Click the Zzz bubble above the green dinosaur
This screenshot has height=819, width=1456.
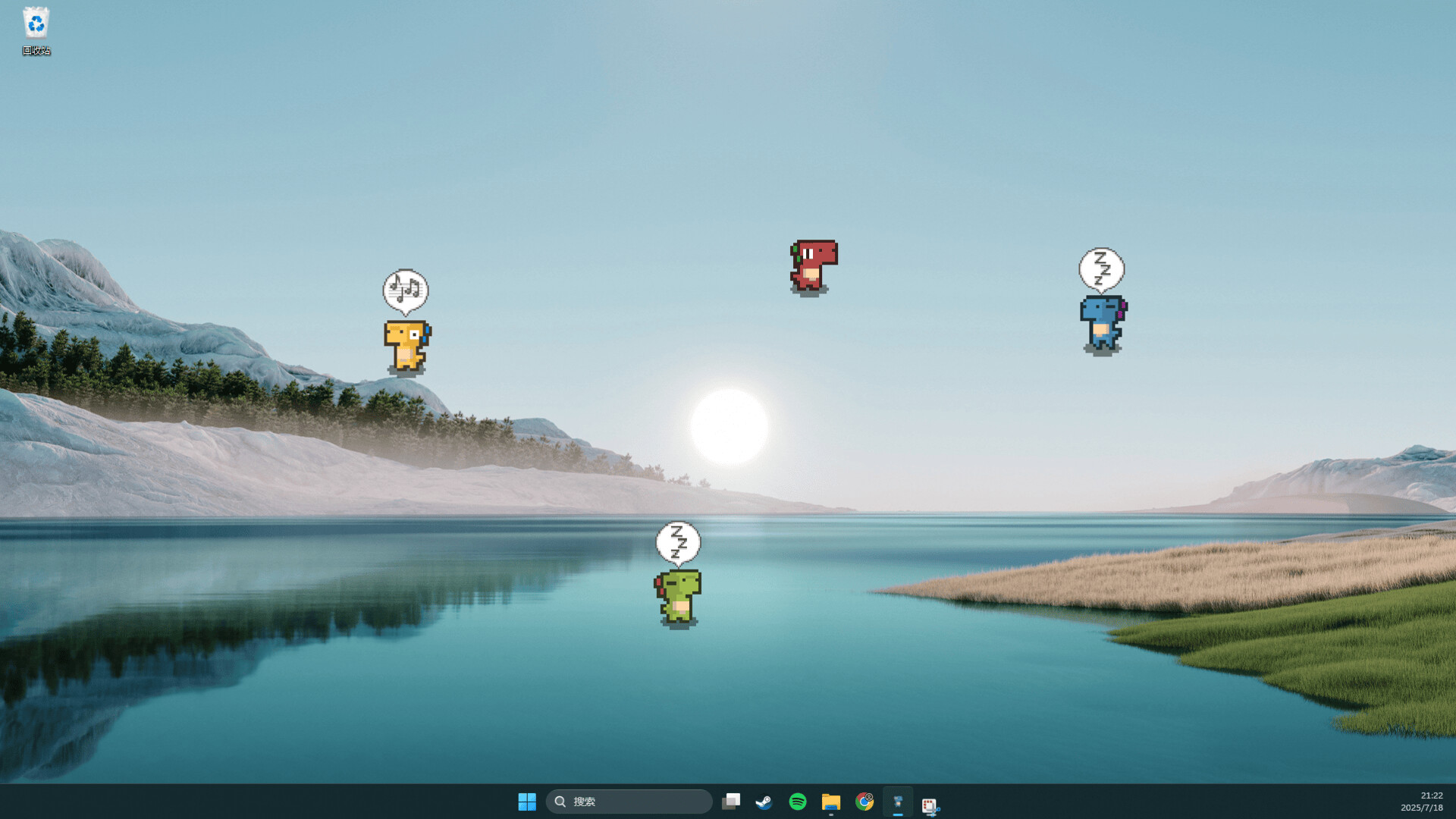tap(678, 542)
